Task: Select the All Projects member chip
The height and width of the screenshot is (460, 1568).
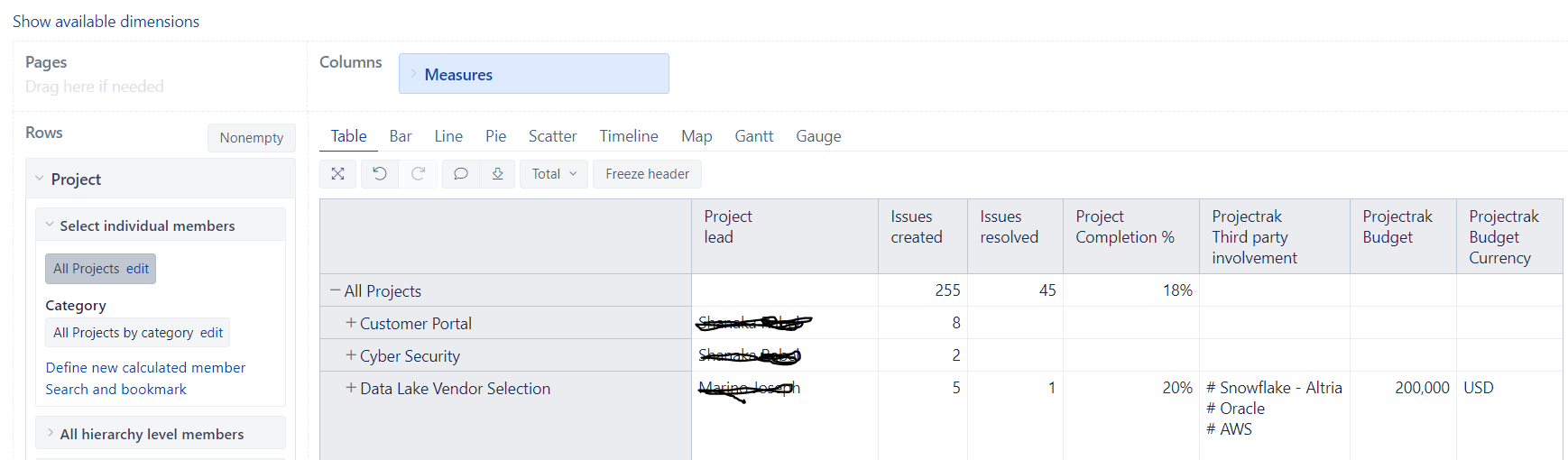Action: coord(87,269)
